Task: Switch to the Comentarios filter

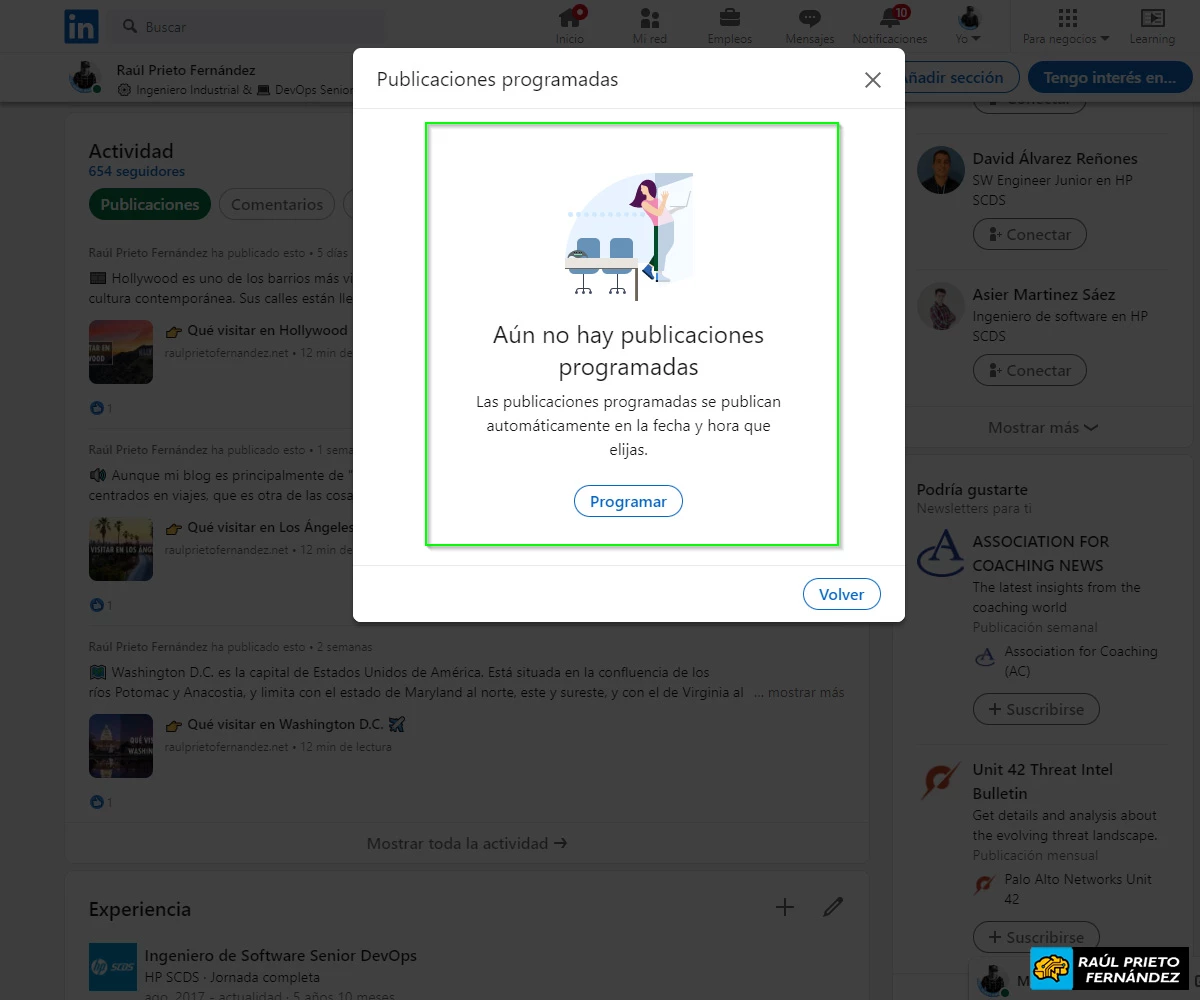Action: 277,204
